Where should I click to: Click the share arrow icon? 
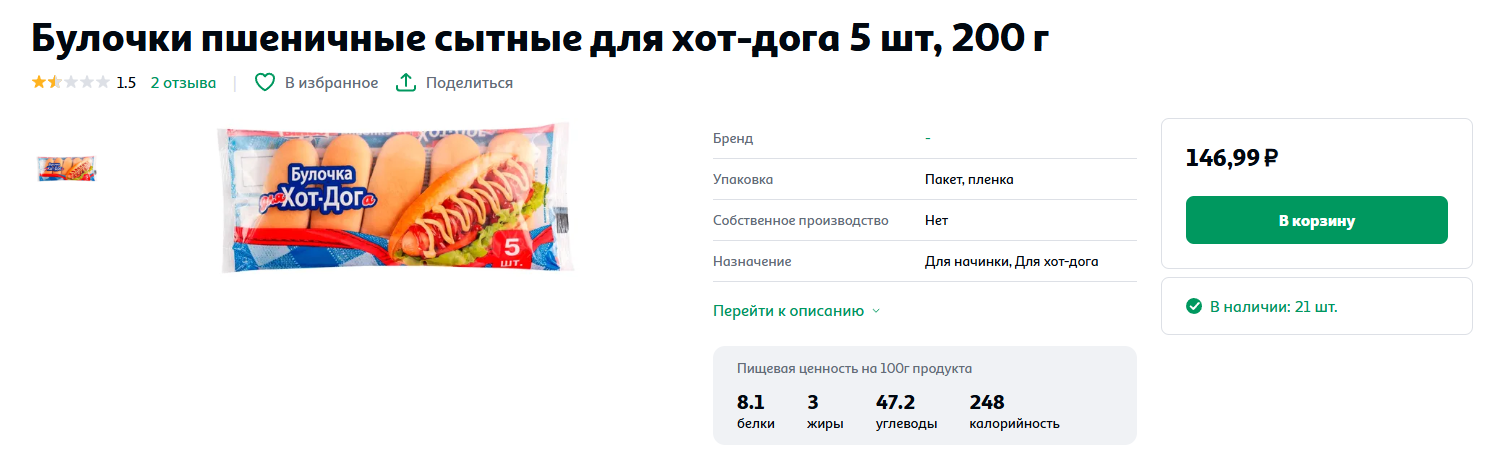405,83
